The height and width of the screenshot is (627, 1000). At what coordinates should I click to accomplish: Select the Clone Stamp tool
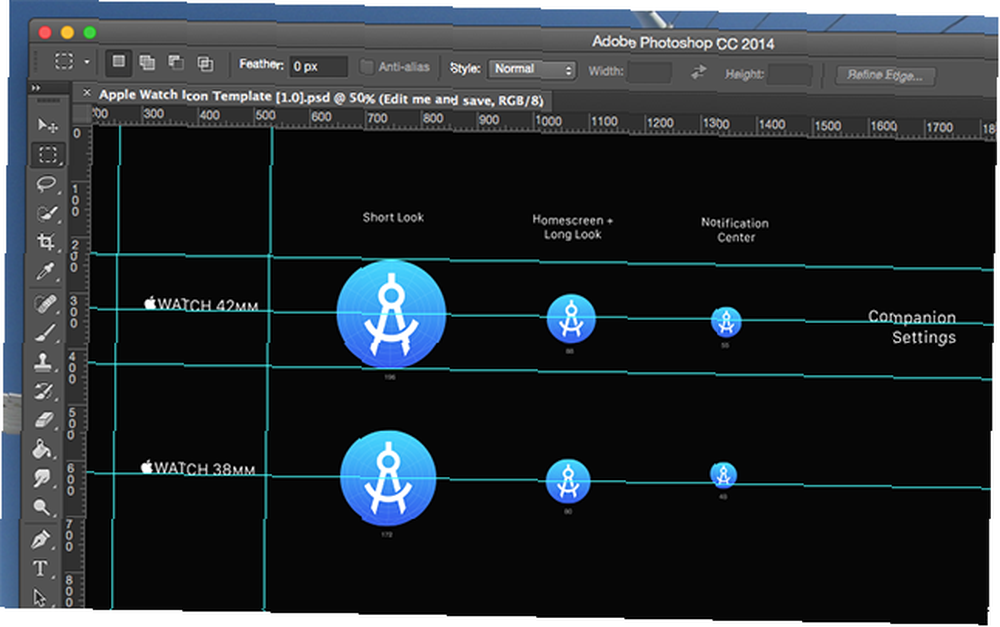[x=43, y=362]
